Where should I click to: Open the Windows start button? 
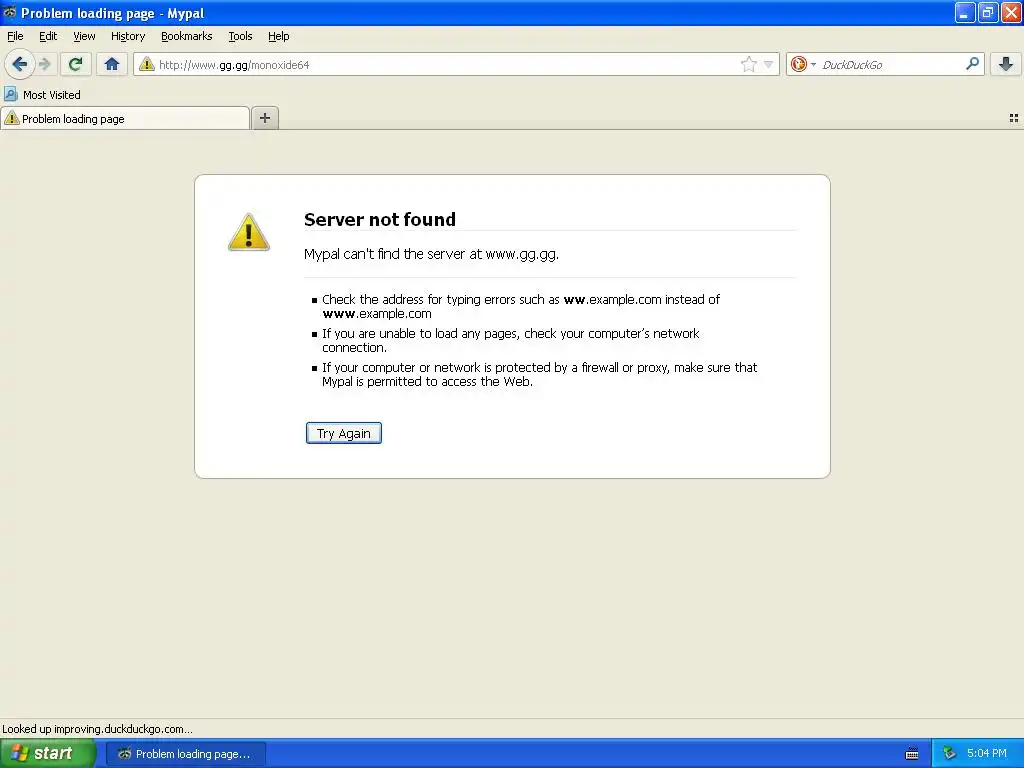[x=47, y=754]
